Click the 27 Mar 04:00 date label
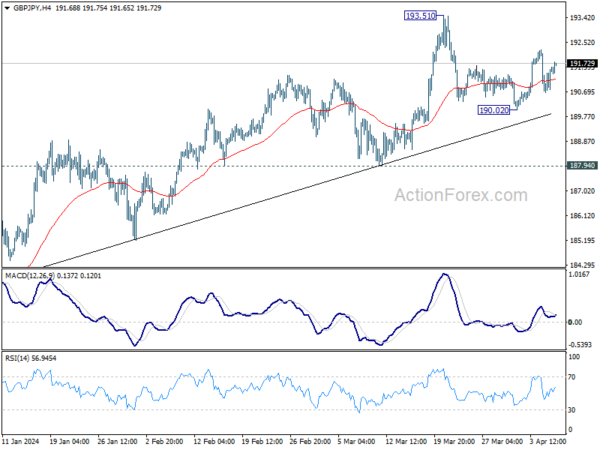Screen dimensions: 600x450 (502, 442)
